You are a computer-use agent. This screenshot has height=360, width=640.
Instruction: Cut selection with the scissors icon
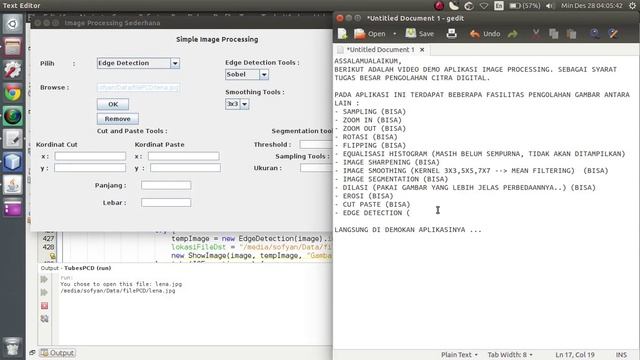pyautogui.click(x=536, y=34)
